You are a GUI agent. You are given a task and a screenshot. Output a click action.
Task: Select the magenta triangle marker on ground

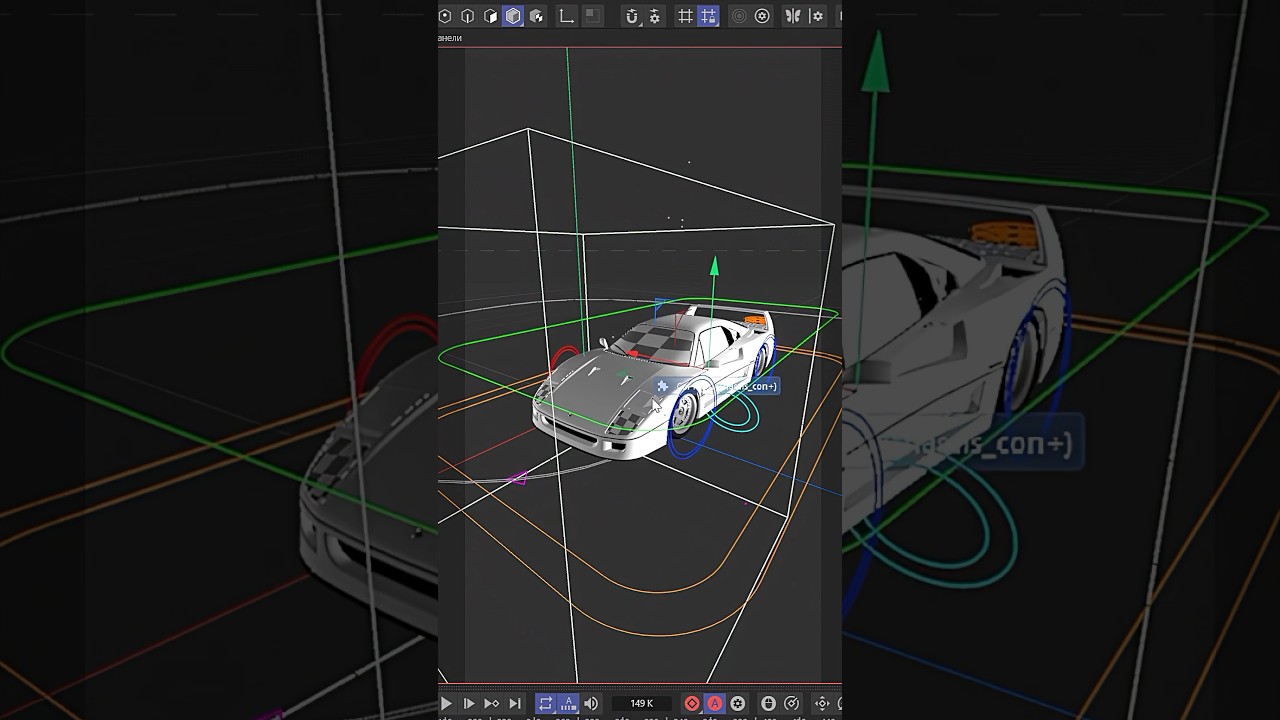pyautogui.click(x=517, y=479)
